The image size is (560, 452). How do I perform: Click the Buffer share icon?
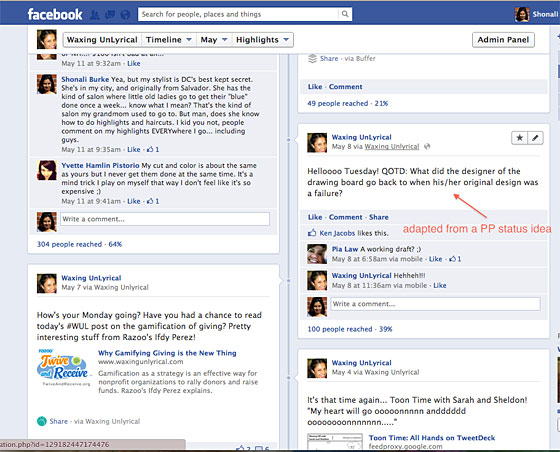[312, 59]
